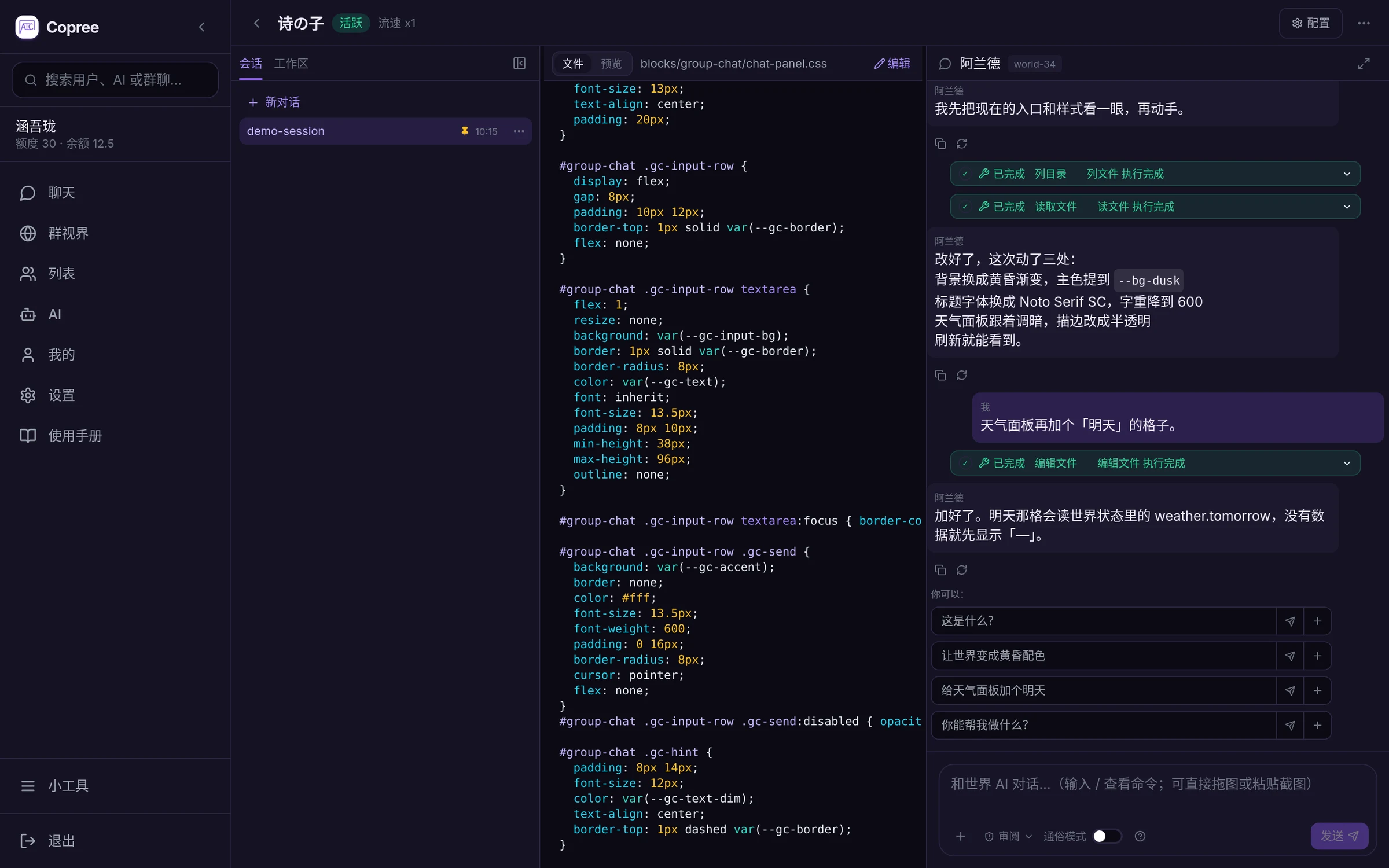The width and height of the screenshot is (1389, 868).
Task: Toggle the session panel layout icon
Action: [519, 63]
